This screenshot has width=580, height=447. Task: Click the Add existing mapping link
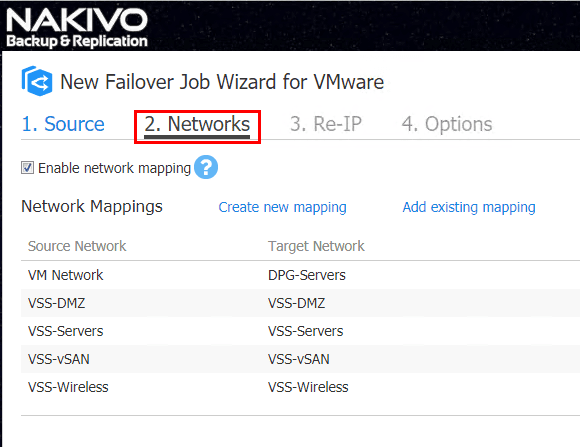(469, 207)
